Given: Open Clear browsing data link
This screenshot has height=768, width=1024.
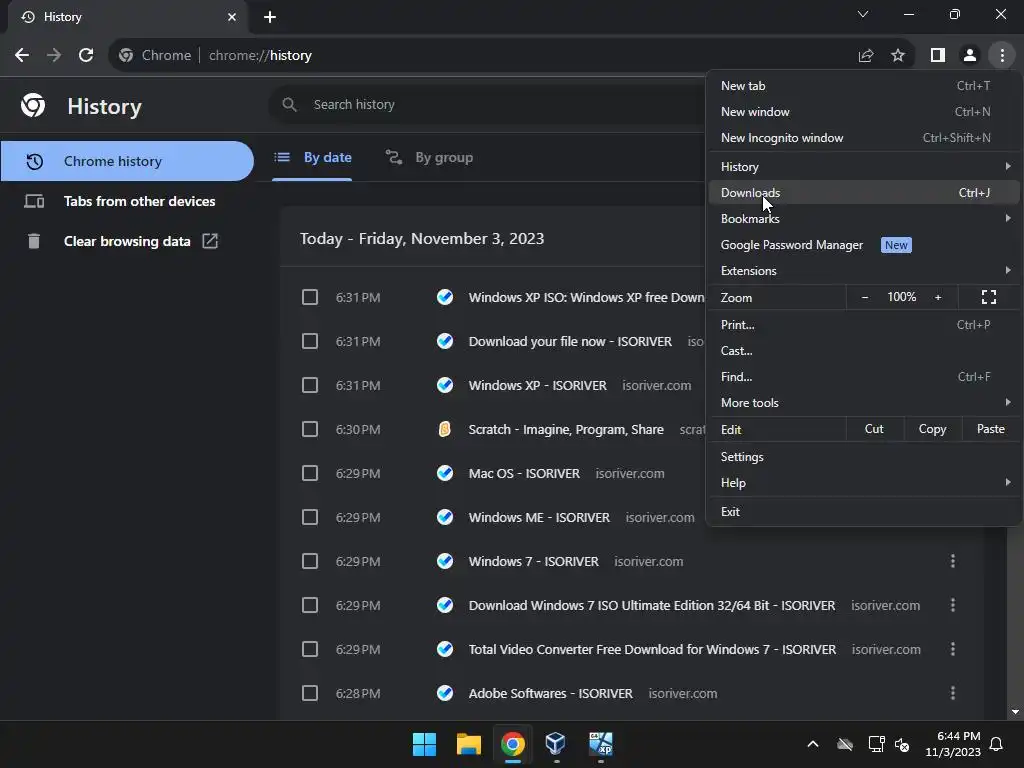Looking at the screenshot, I should click(127, 241).
